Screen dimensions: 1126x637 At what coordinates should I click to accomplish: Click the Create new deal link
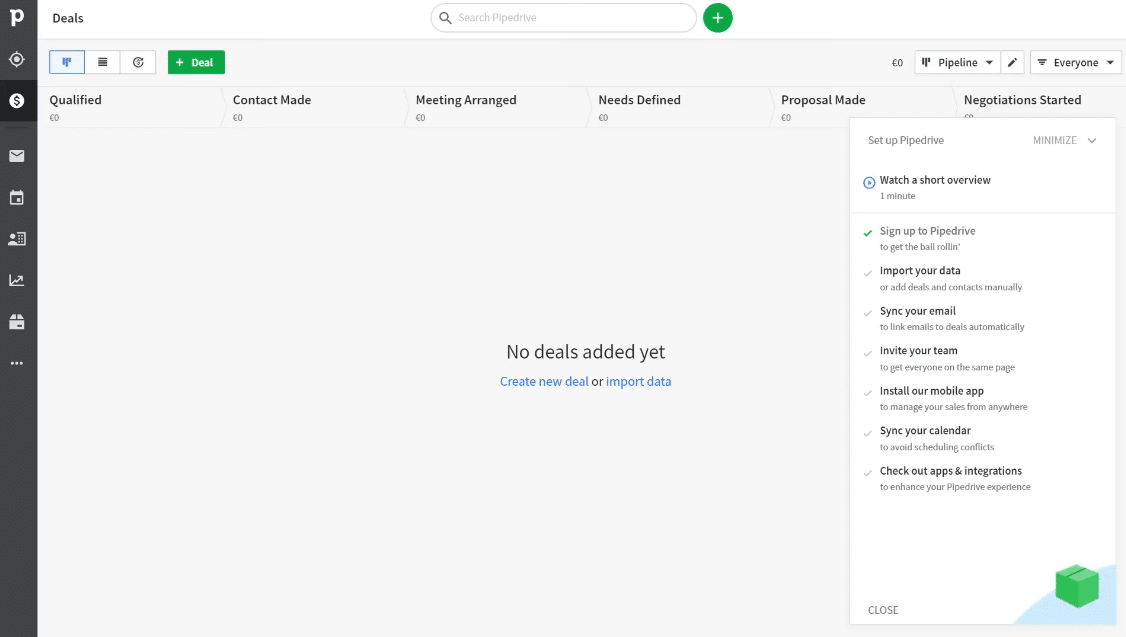[x=544, y=381]
